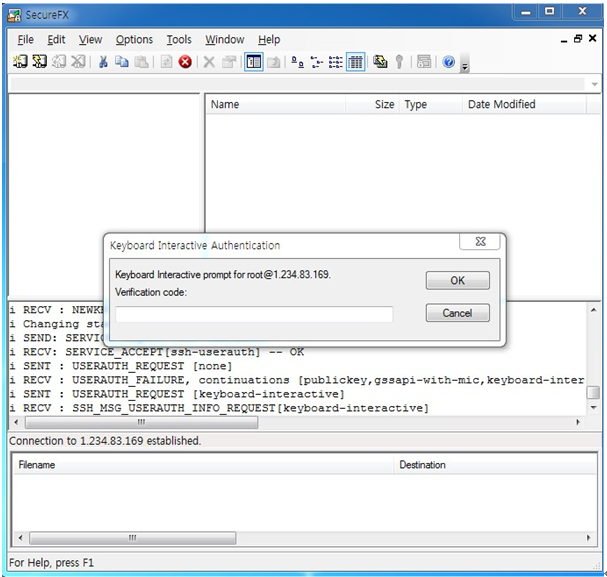Switch to Small Icons view

(x=317, y=62)
